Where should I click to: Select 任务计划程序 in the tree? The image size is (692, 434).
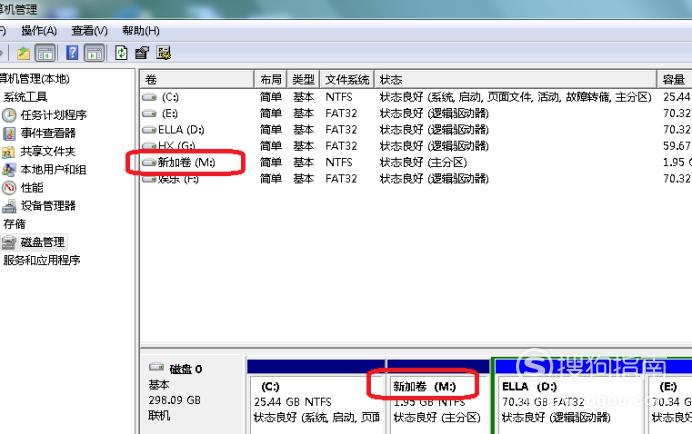[53, 115]
